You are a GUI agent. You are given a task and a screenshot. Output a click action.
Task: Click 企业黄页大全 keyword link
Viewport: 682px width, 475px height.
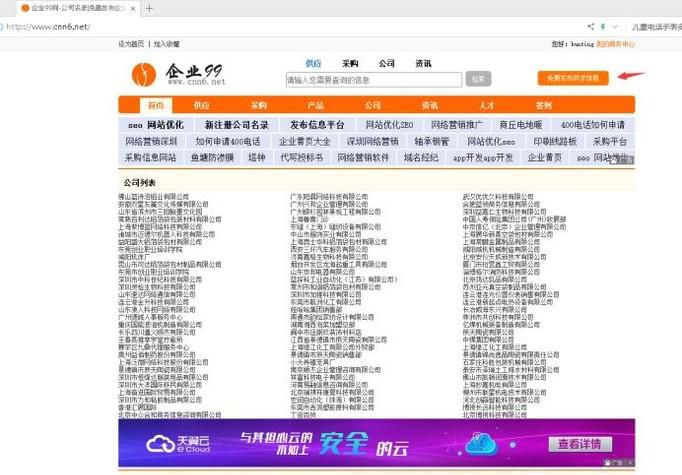[x=305, y=142]
